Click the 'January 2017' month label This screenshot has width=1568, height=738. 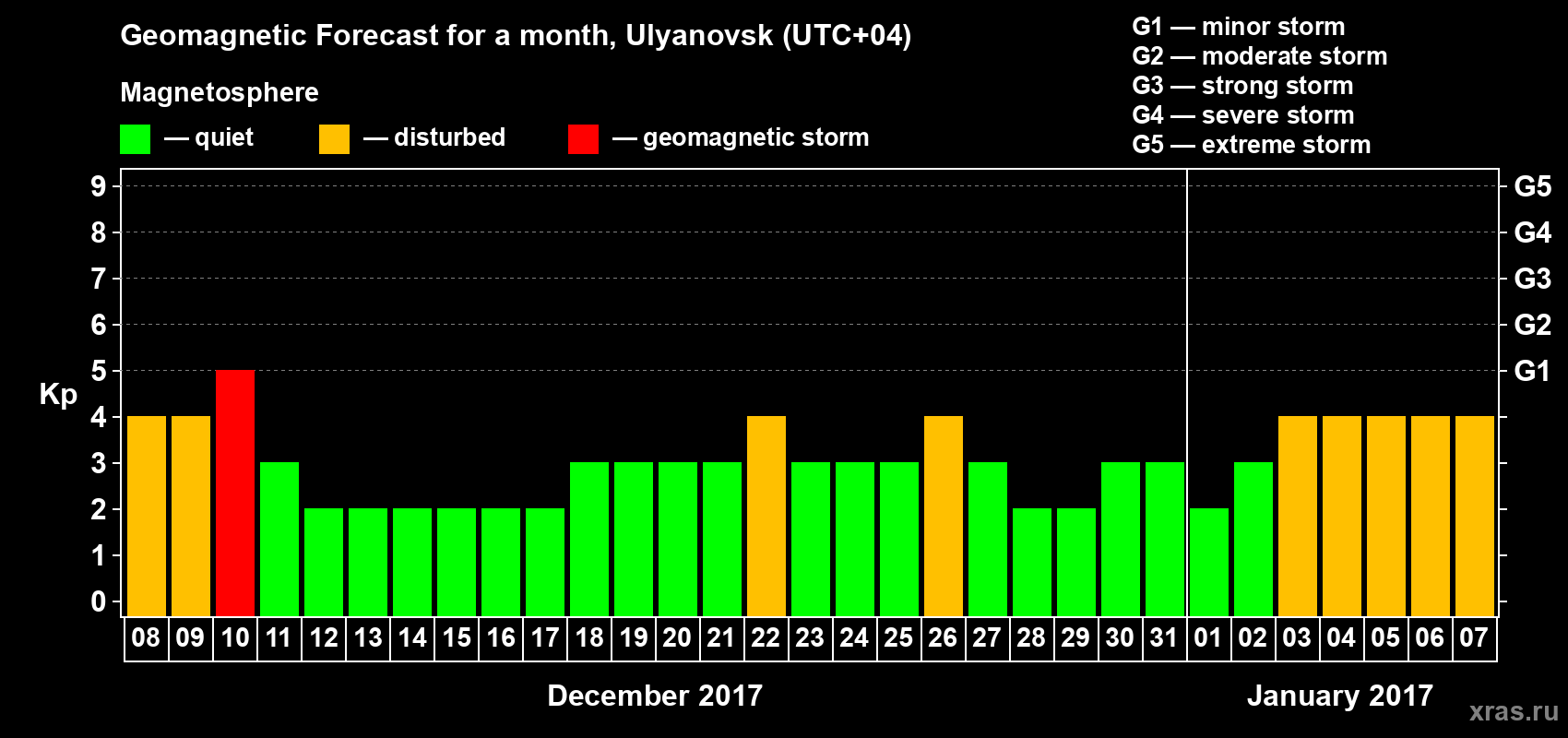pos(1340,696)
